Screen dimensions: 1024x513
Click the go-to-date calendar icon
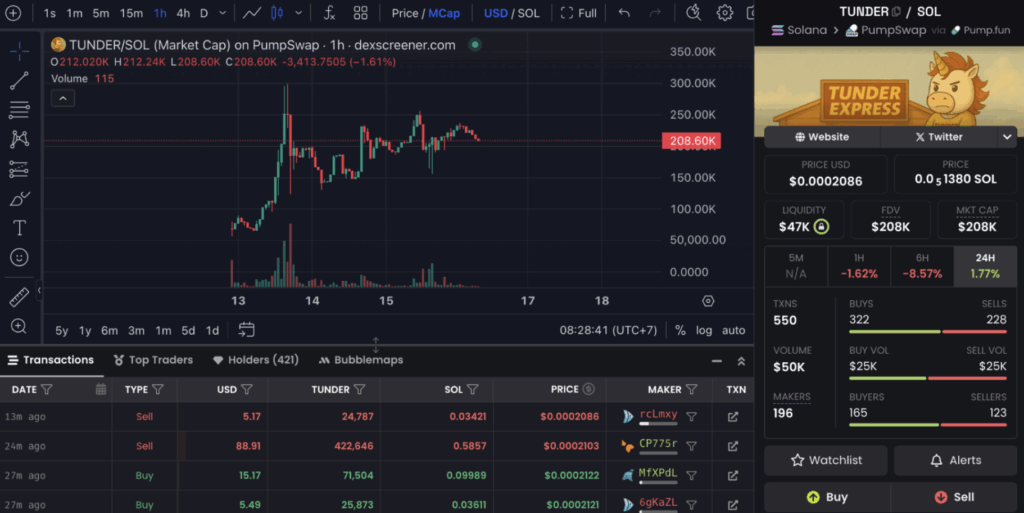click(247, 330)
